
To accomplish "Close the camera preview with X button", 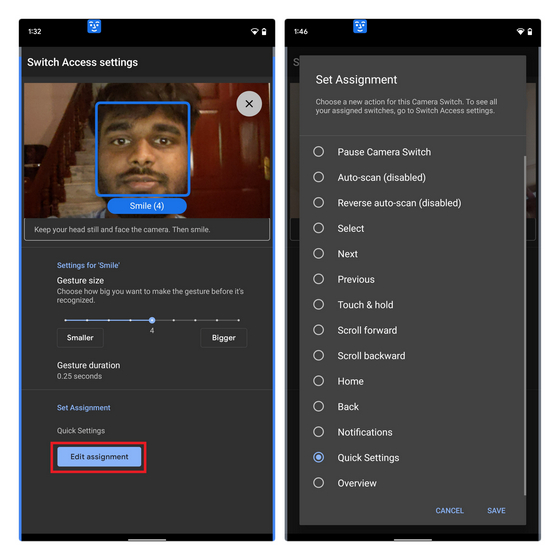I will pos(249,104).
